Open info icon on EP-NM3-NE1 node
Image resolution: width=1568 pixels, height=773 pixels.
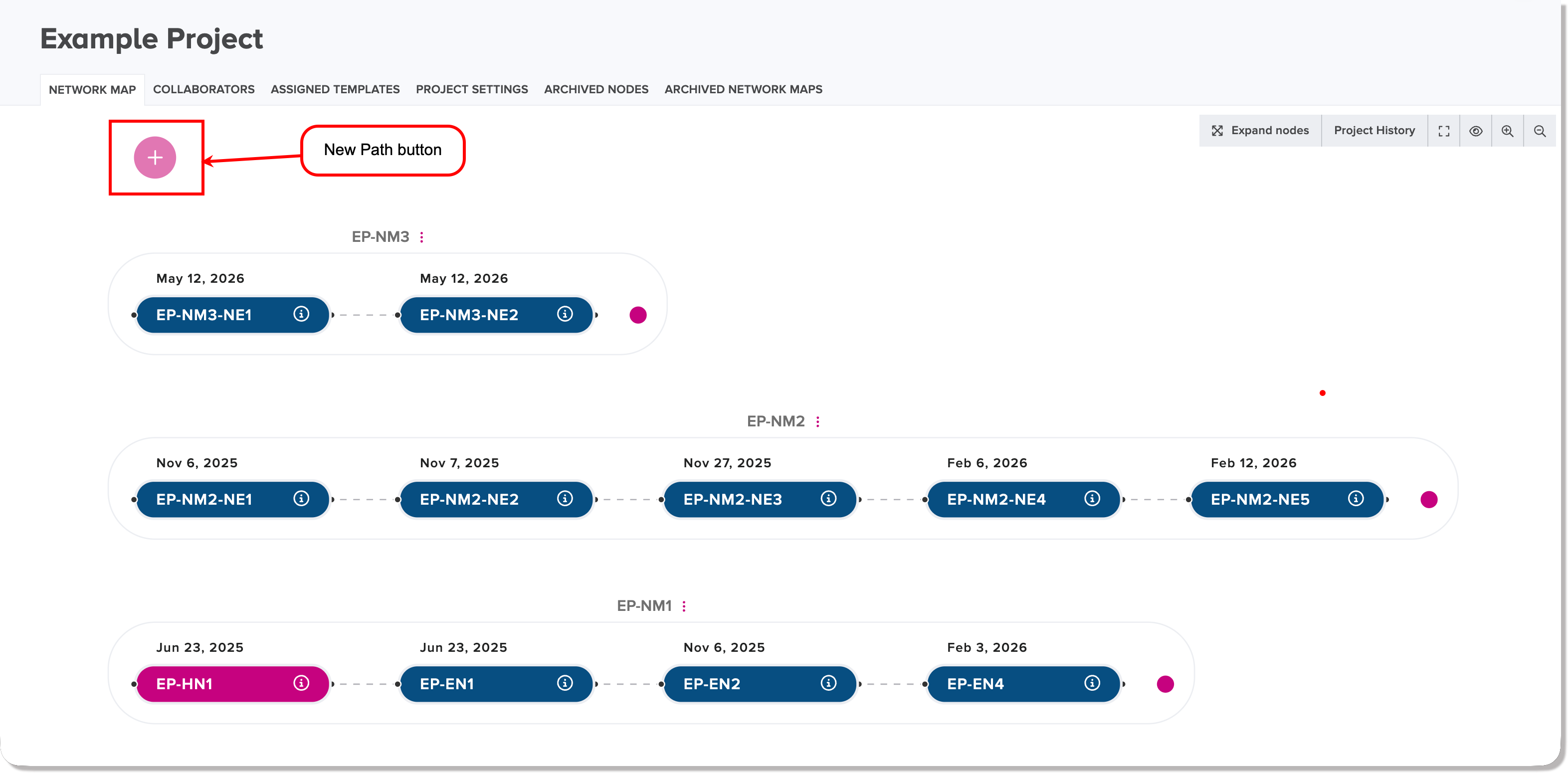tap(301, 314)
